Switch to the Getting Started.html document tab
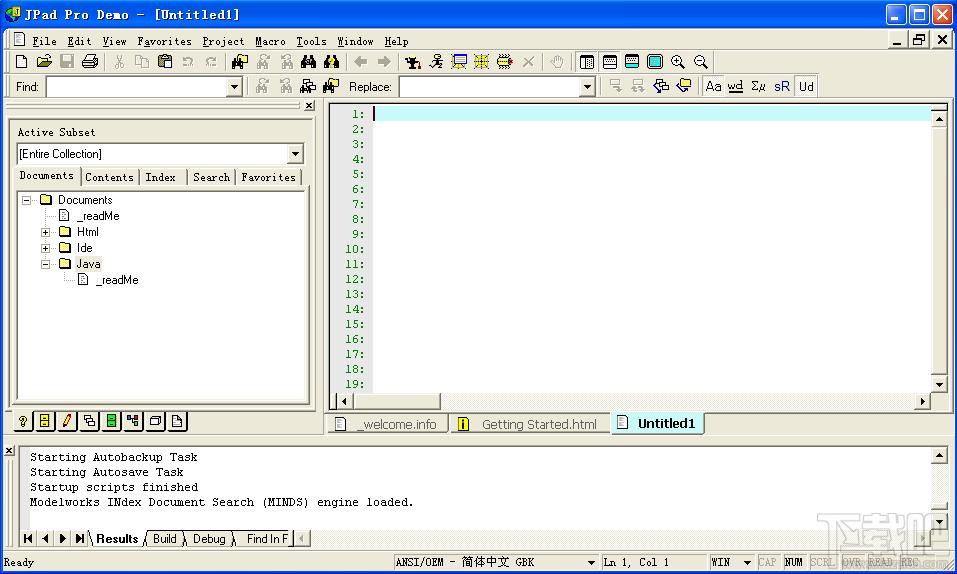957x574 pixels. (x=530, y=424)
